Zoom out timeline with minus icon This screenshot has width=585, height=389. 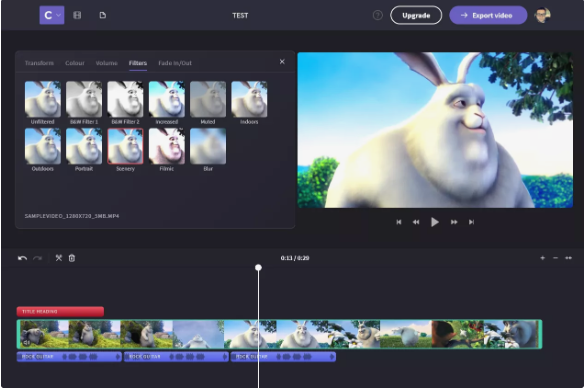pyautogui.click(x=556, y=258)
